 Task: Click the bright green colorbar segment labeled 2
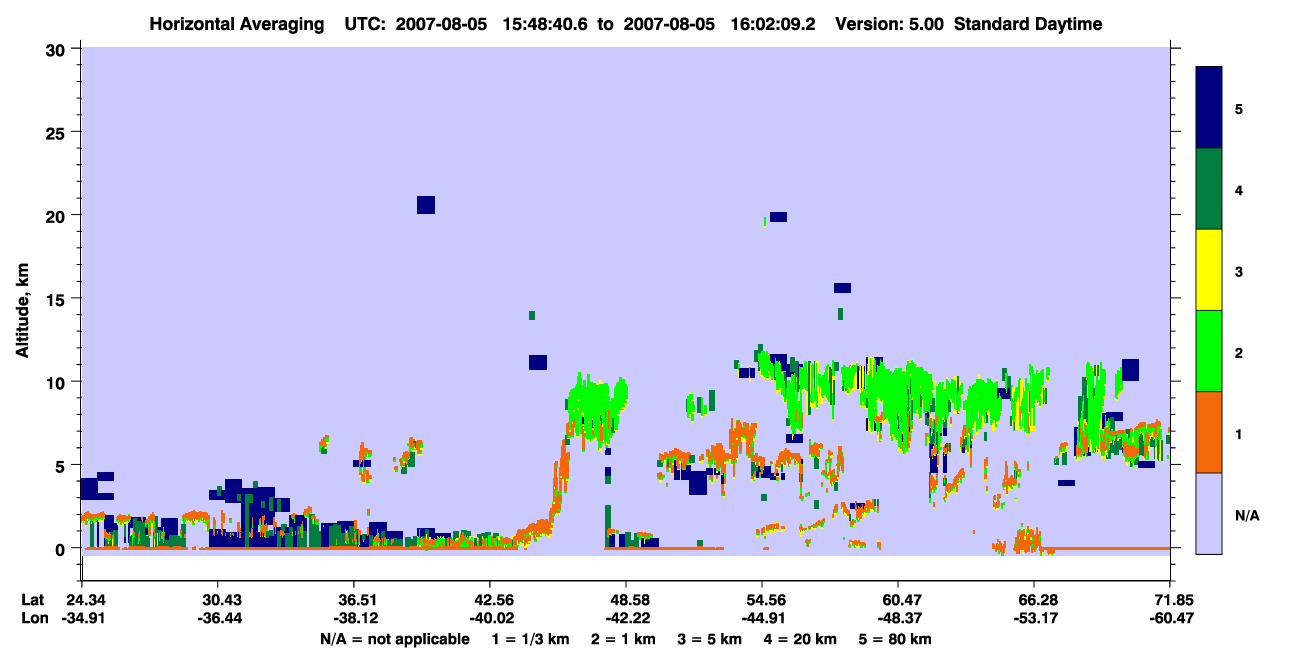point(1209,351)
